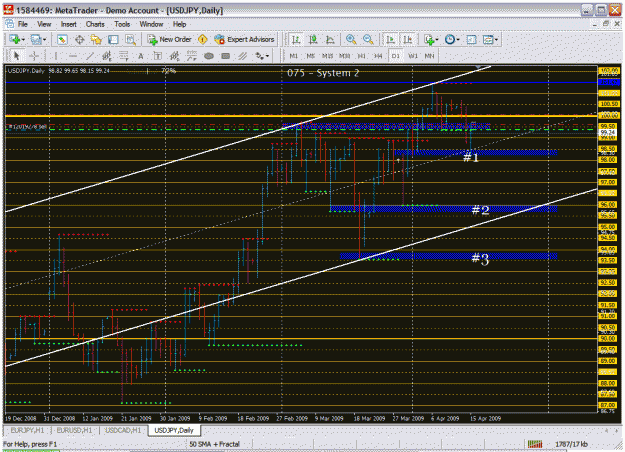The height and width of the screenshot is (452, 625).
Task: Click the chart shift triangle marker
Action: [x=478, y=67]
